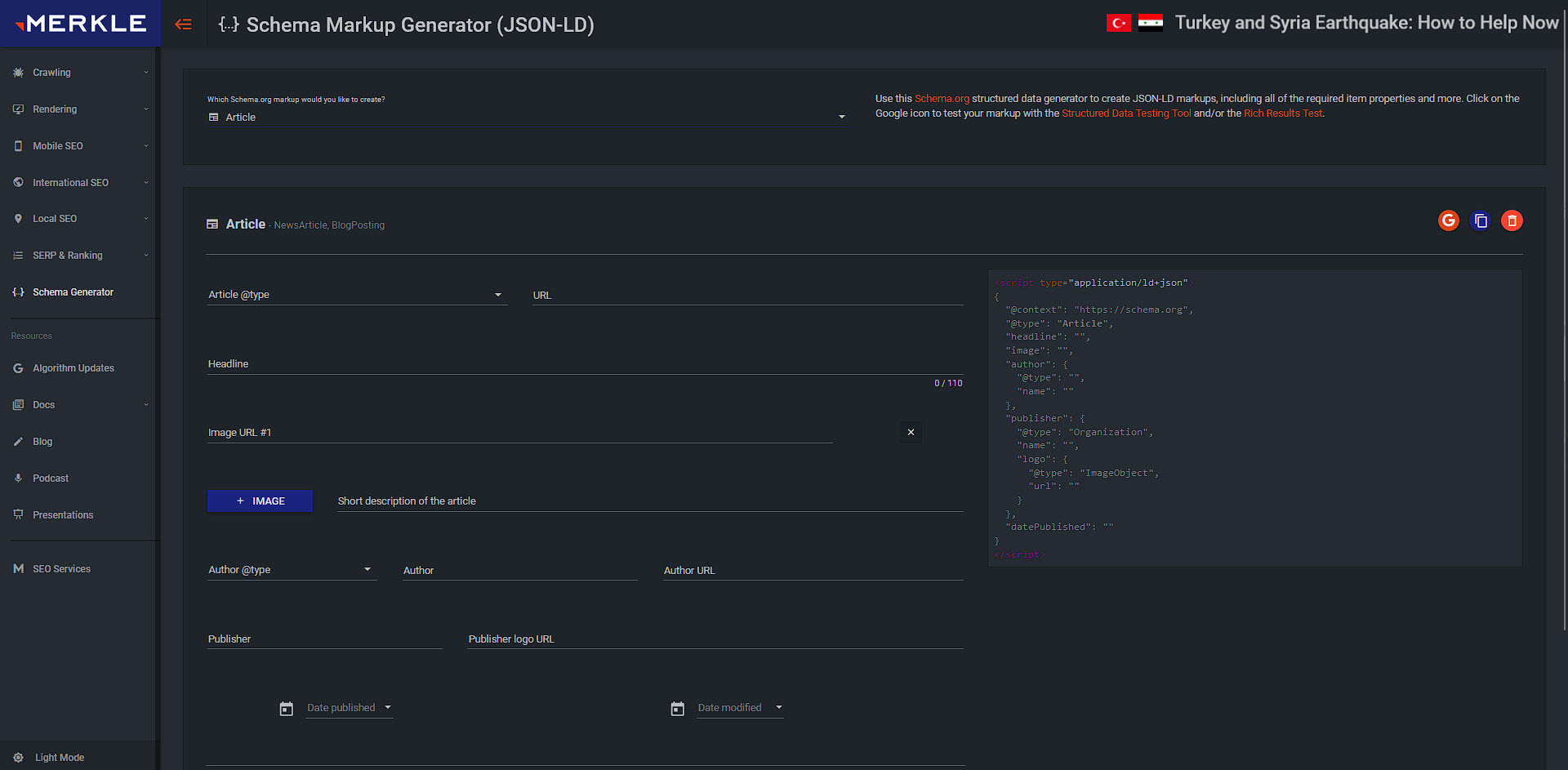Click the Syria flag icon
Screen dimensions: 1568x770
click(x=1150, y=23)
